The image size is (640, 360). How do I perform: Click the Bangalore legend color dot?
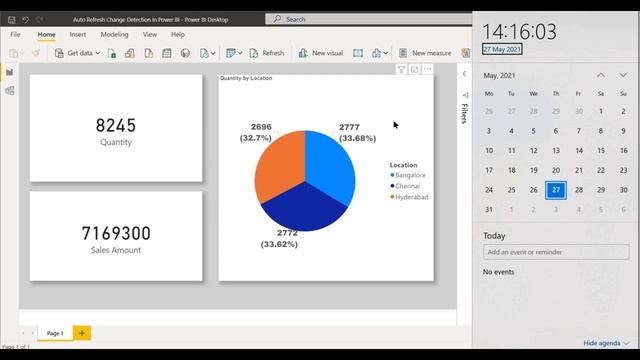[x=392, y=175]
